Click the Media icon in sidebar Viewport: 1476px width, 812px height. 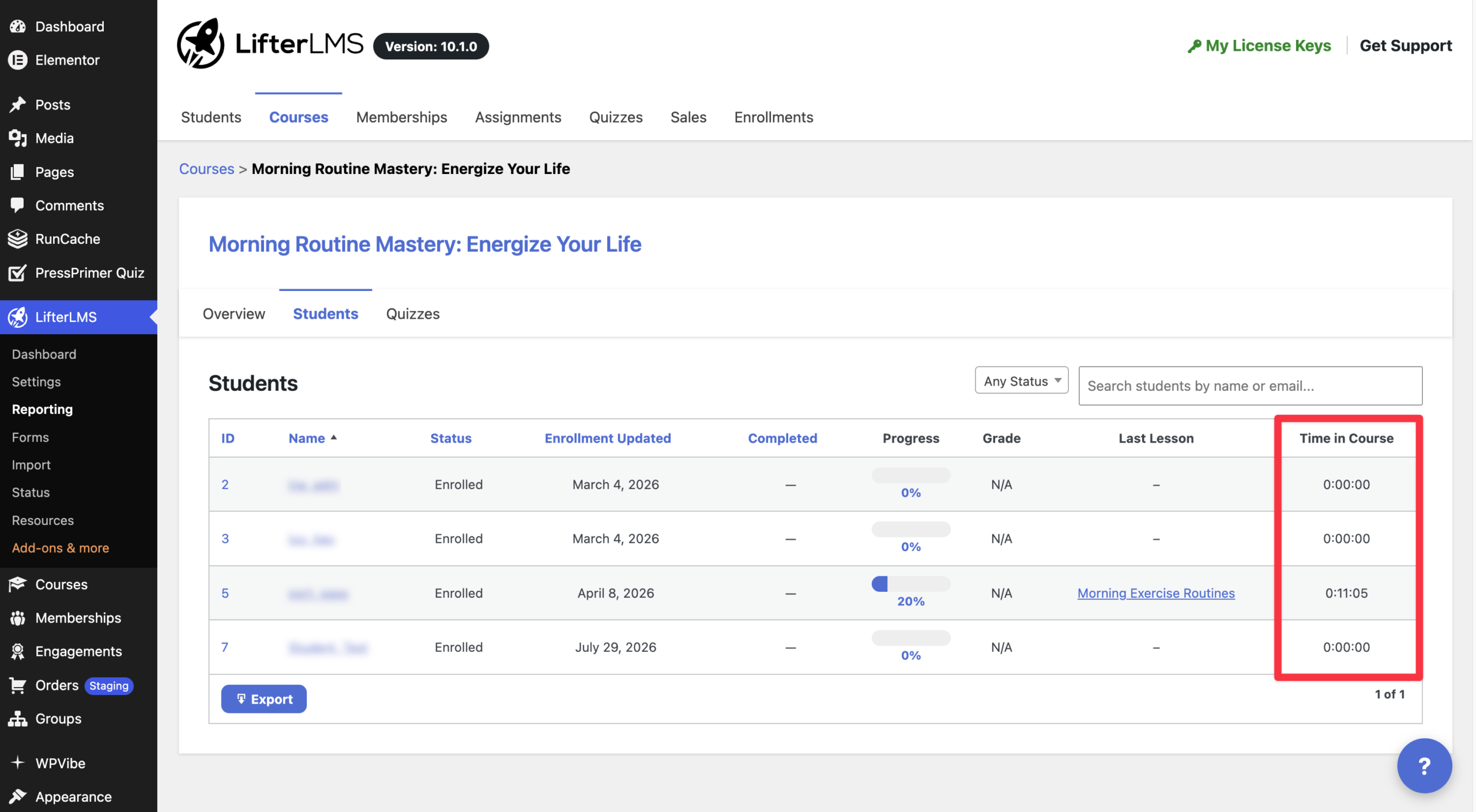point(18,138)
